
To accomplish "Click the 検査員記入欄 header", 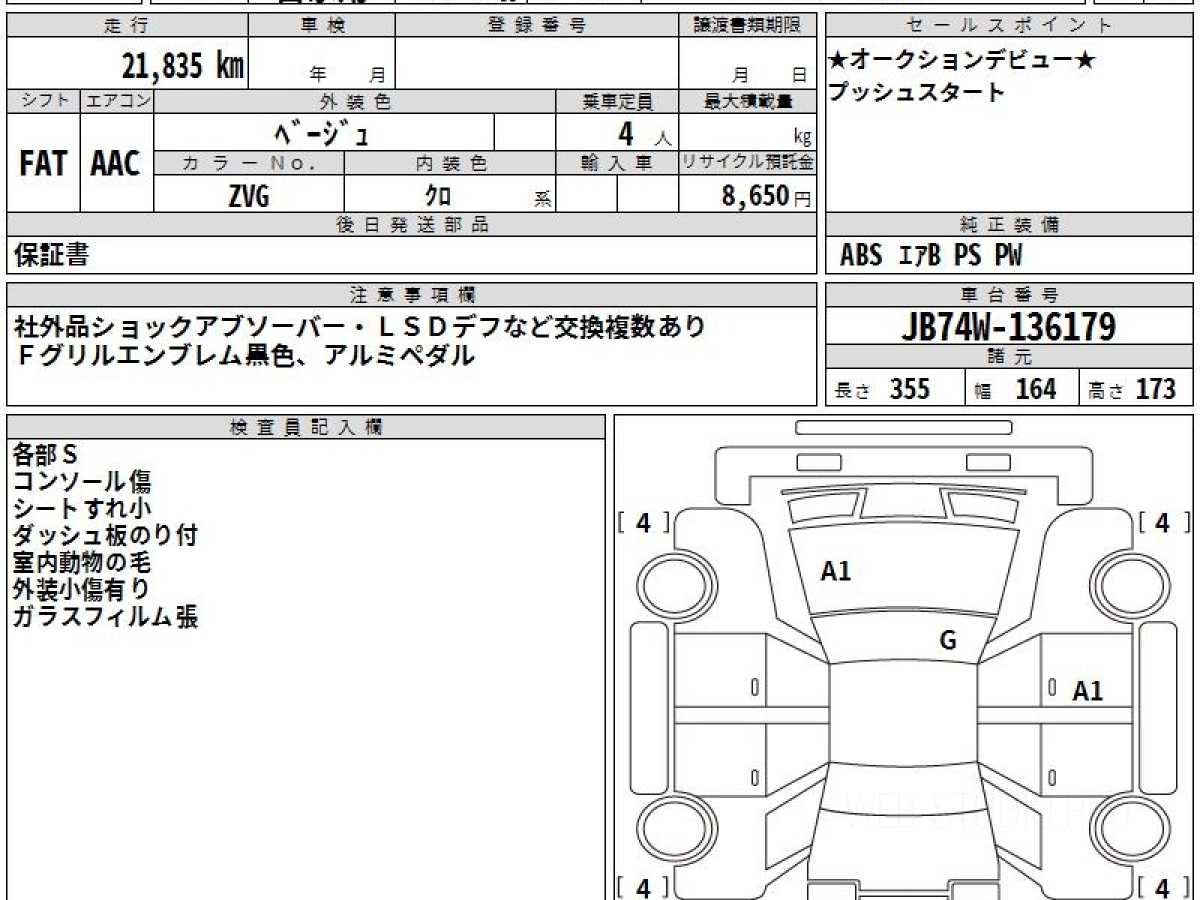I will (306, 427).
